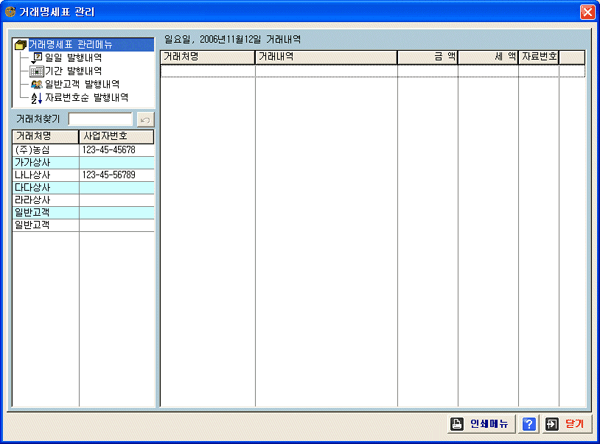
Task: Click the people icon for 일반고객 발행내역
Action: point(37,84)
